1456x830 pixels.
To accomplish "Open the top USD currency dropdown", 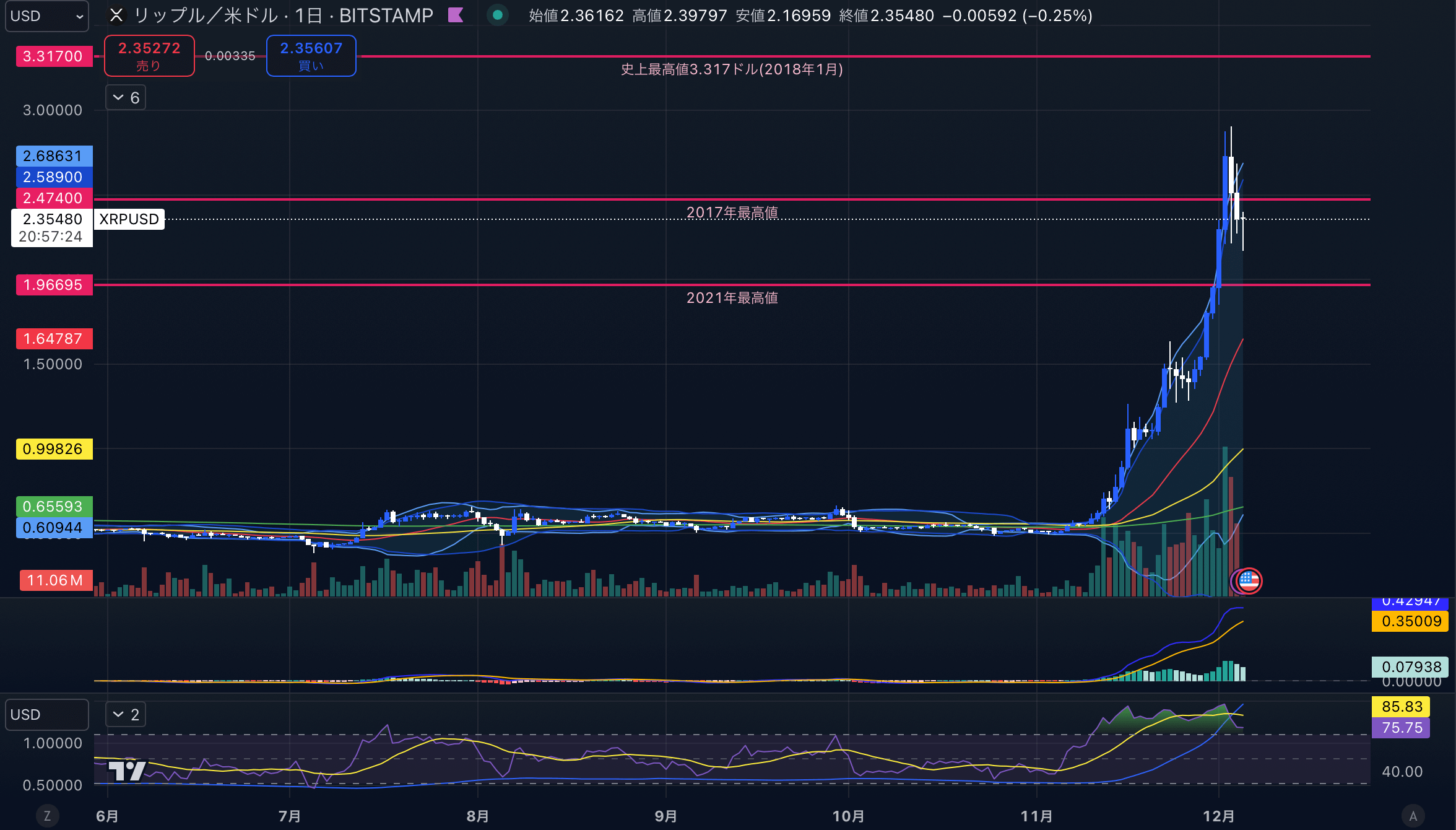I will [x=47, y=16].
